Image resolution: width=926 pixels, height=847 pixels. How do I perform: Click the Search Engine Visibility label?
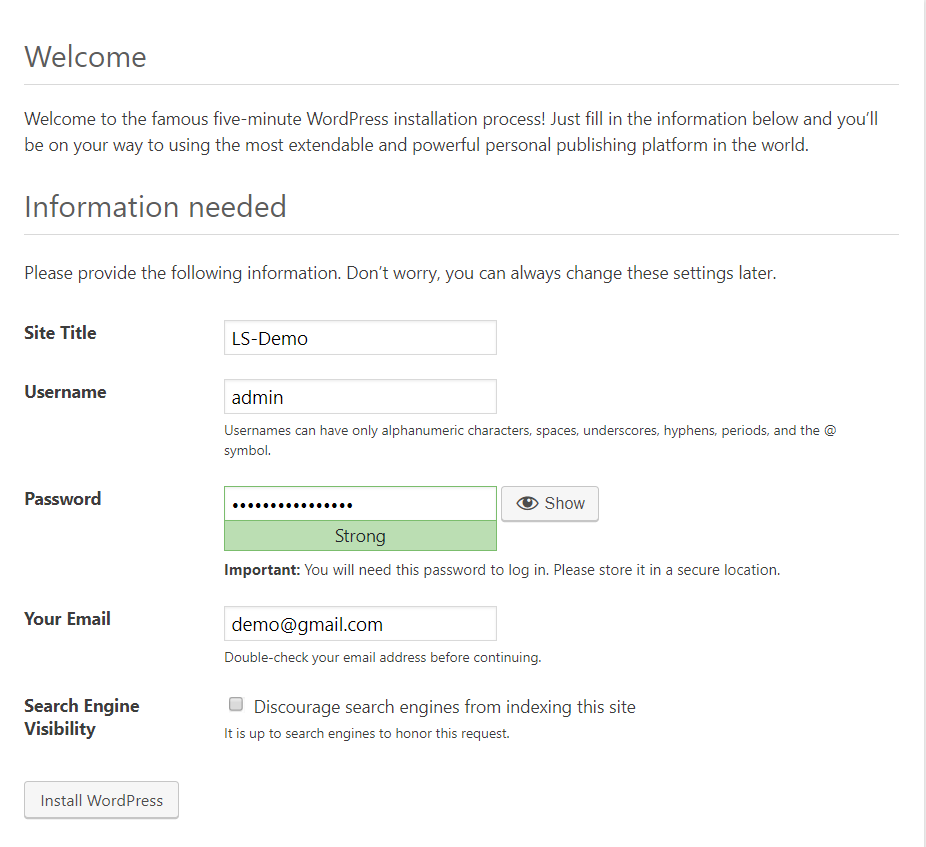click(81, 717)
